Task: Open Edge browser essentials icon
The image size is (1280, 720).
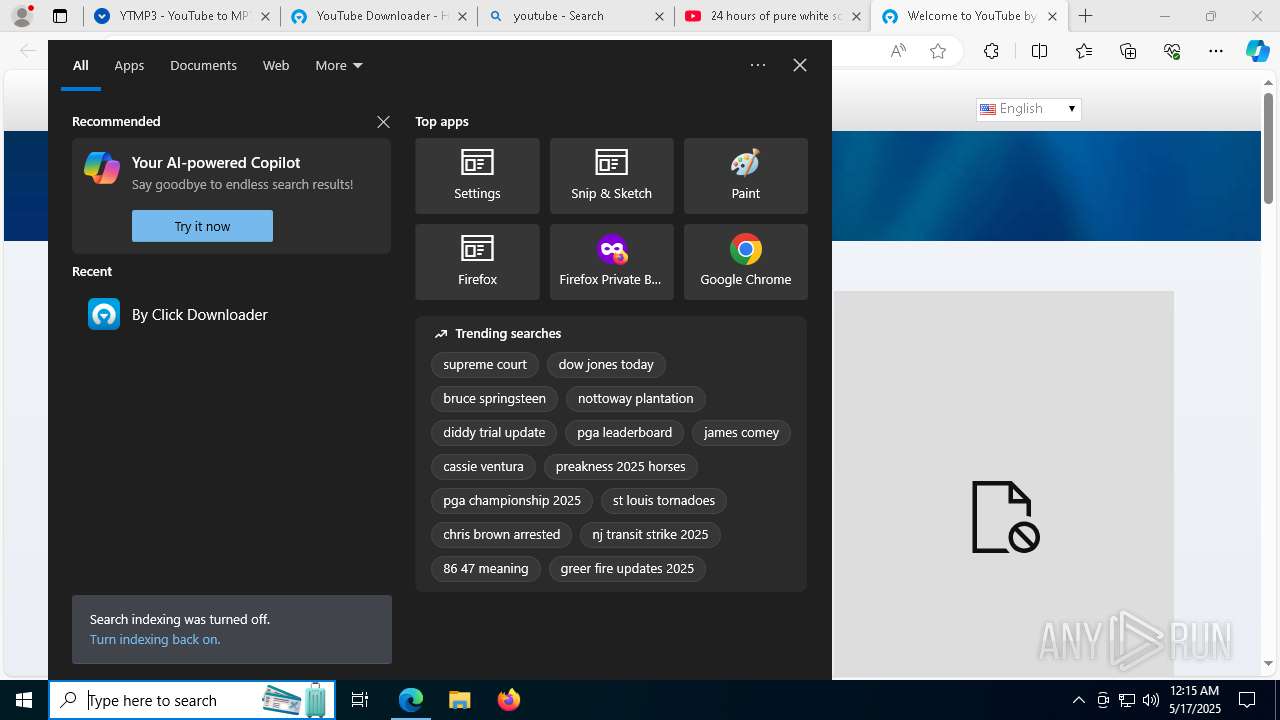Action: (1172, 51)
